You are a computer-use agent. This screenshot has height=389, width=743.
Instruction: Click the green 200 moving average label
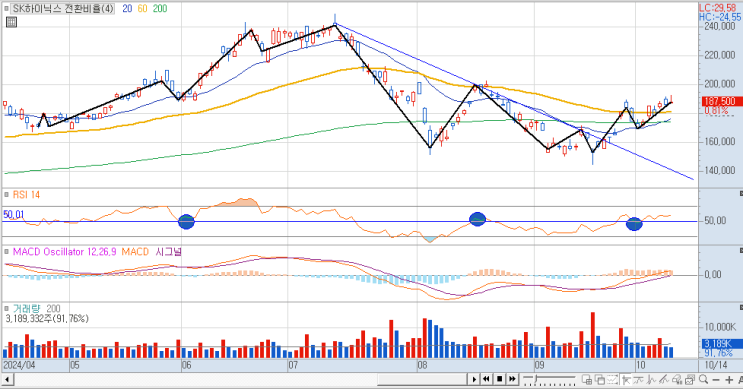(160, 8)
